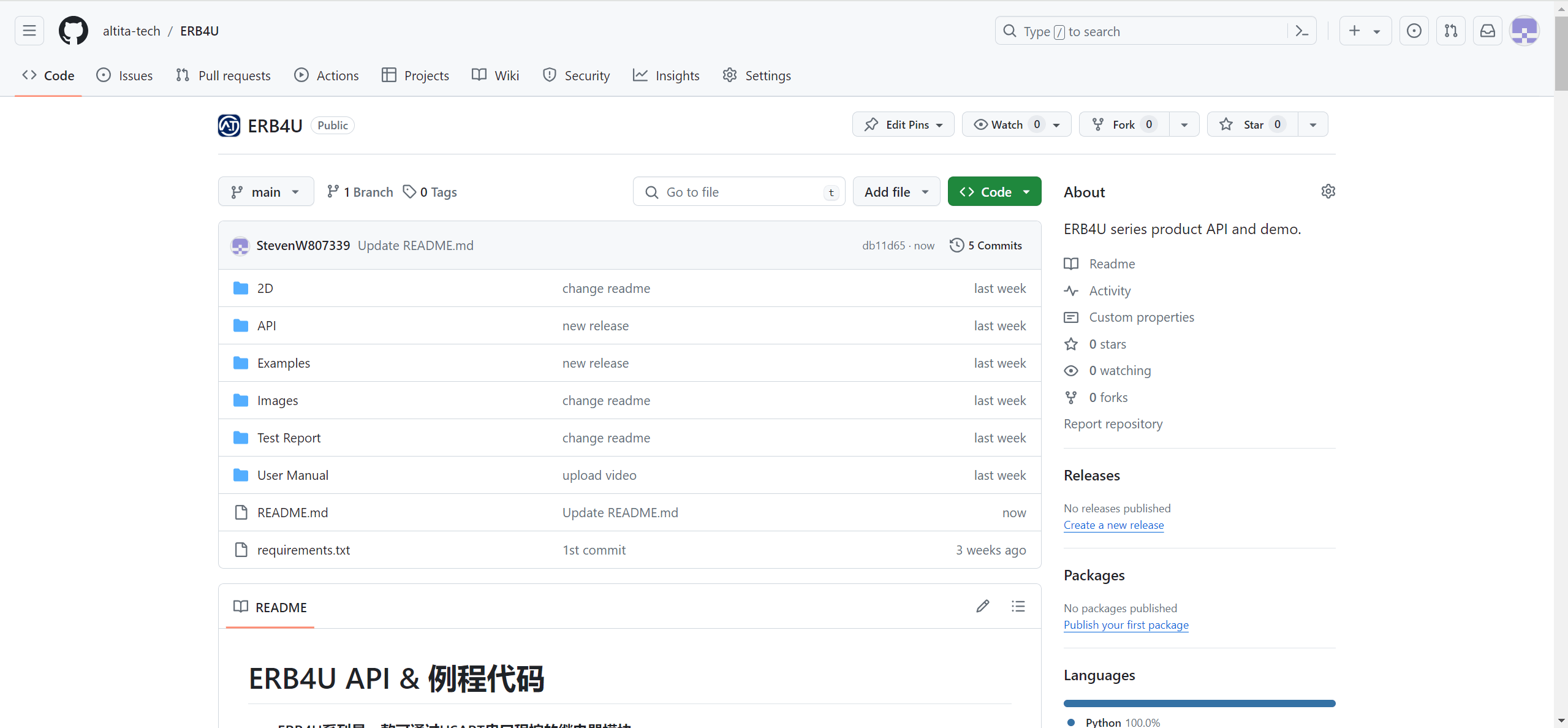Open the green Code dropdown button
The width and height of the screenshot is (1568, 728).
click(994, 192)
